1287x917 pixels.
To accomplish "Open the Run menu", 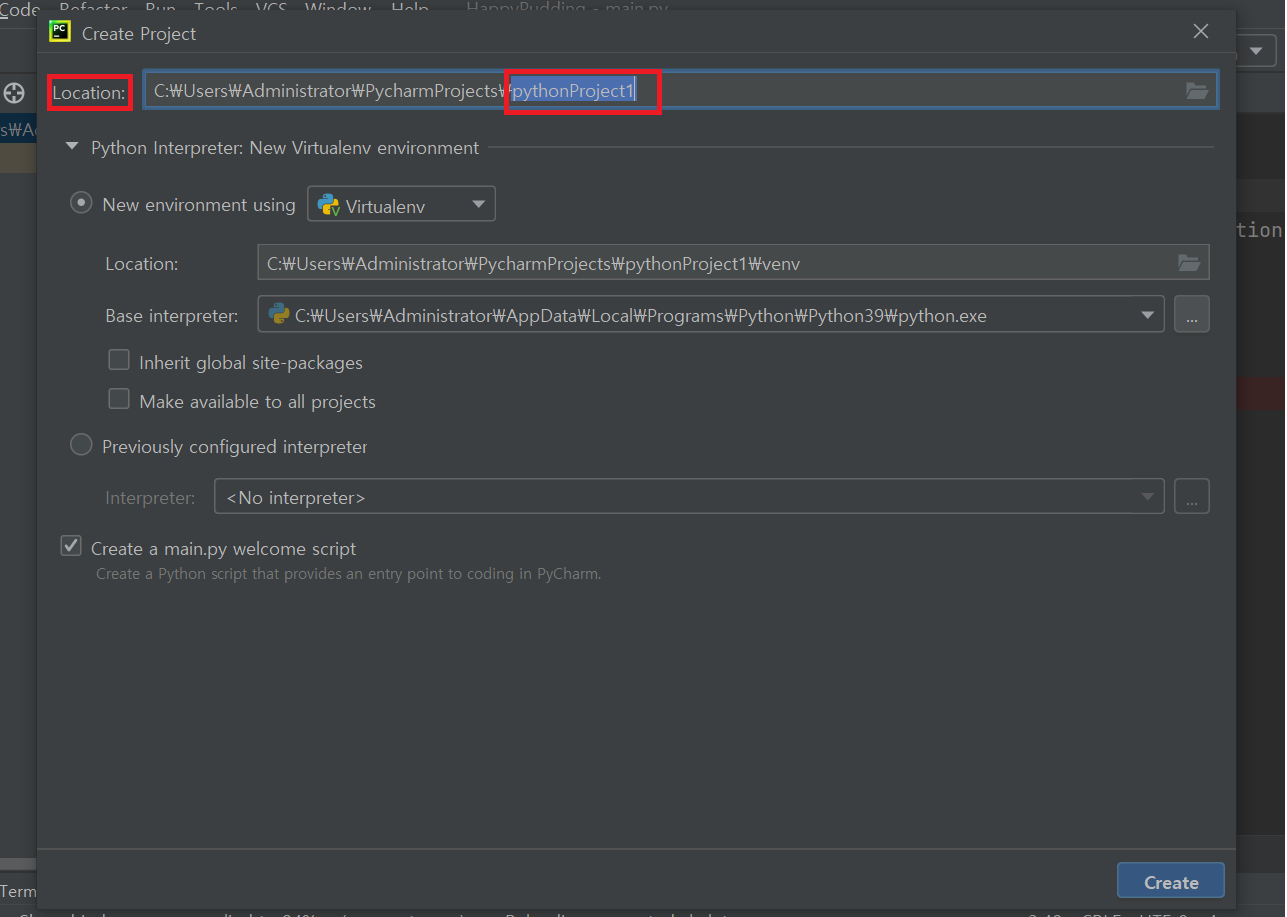I will (x=160, y=8).
